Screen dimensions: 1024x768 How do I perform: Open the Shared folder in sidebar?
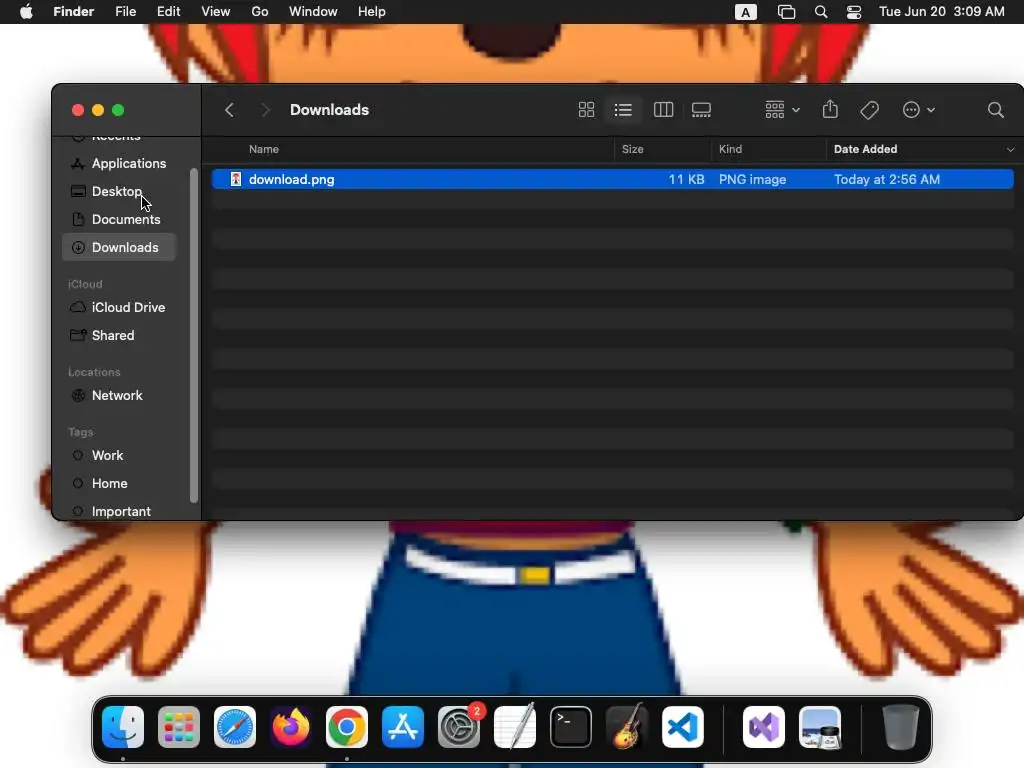pyautogui.click(x=120, y=335)
